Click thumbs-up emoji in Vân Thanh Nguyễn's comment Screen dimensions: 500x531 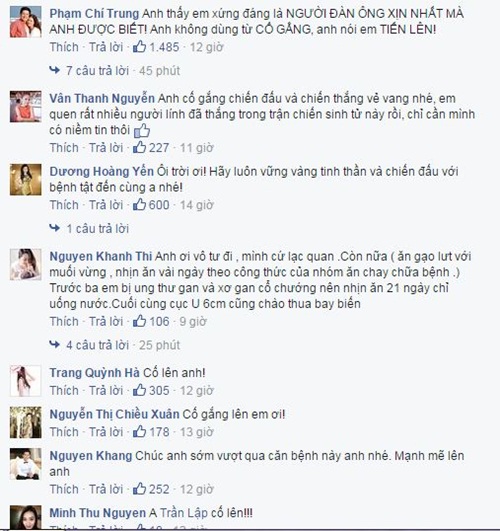click(142, 131)
